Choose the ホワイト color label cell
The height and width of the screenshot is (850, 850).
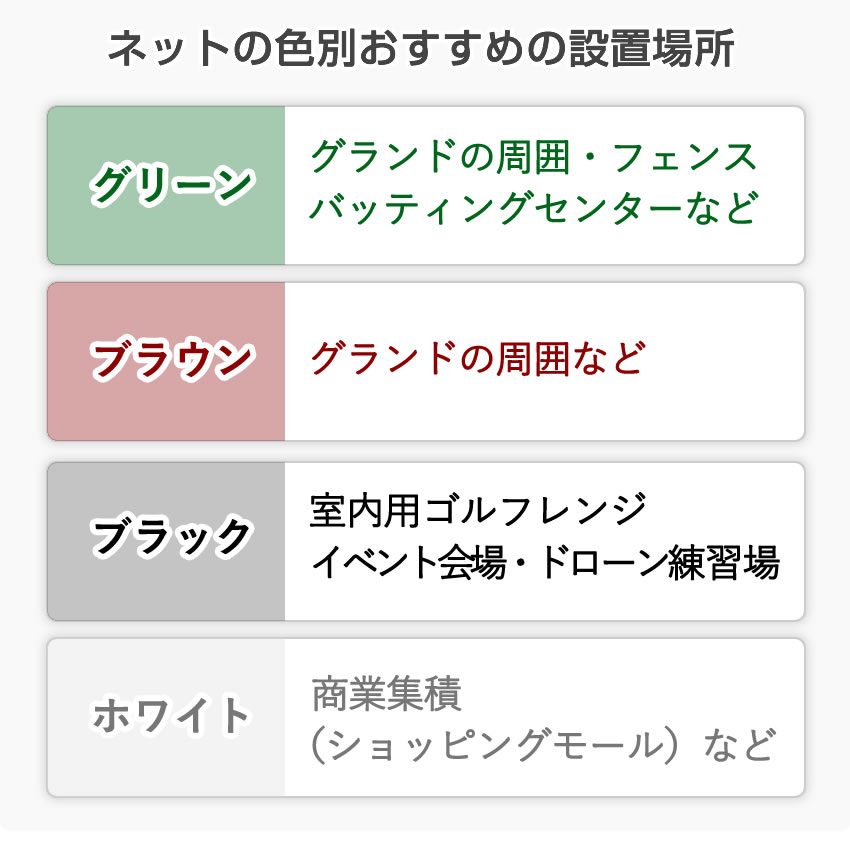point(167,716)
